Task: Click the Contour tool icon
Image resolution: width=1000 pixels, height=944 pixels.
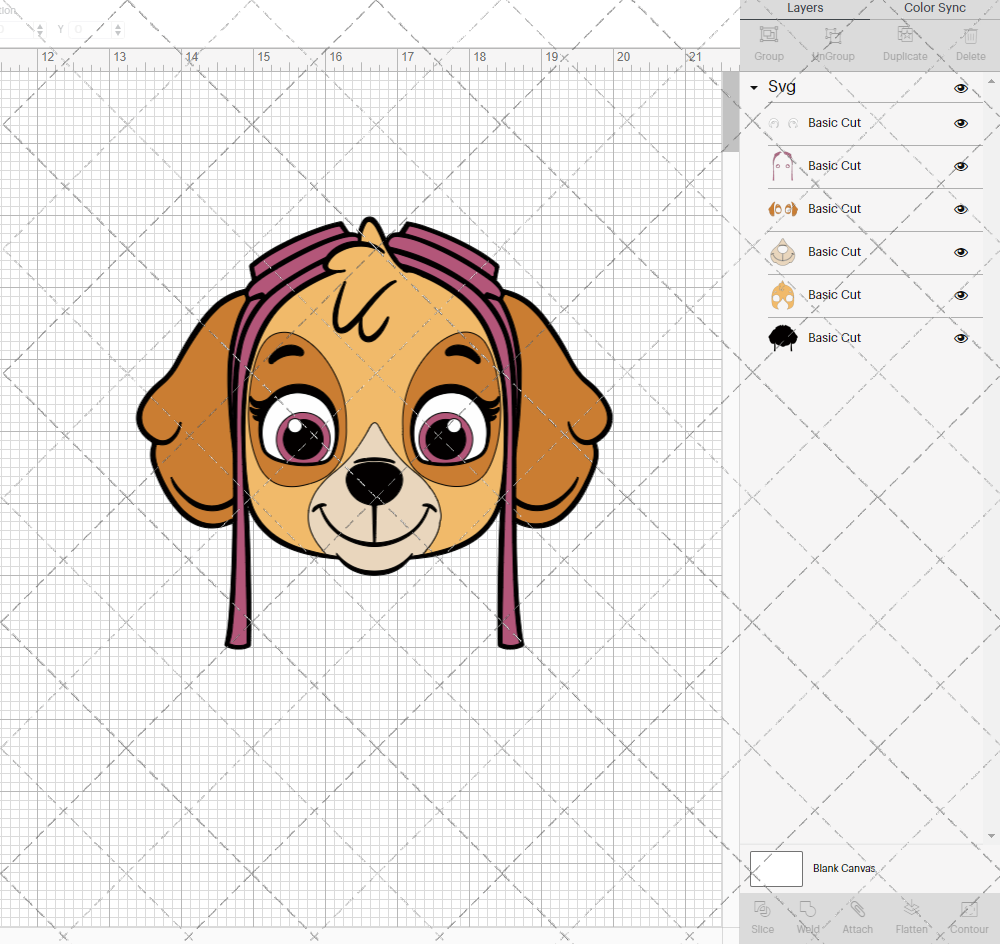Action: tap(969, 908)
